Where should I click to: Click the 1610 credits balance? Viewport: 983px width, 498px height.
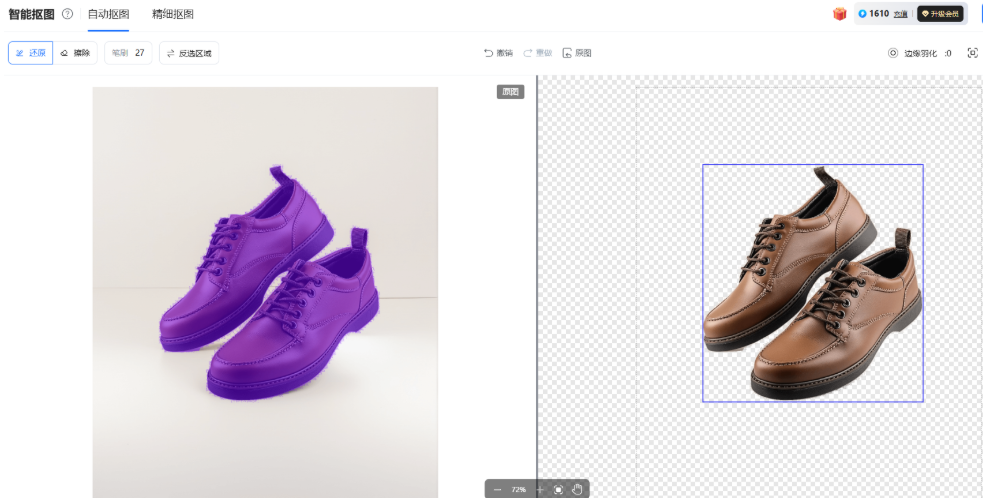[x=878, y=14]
